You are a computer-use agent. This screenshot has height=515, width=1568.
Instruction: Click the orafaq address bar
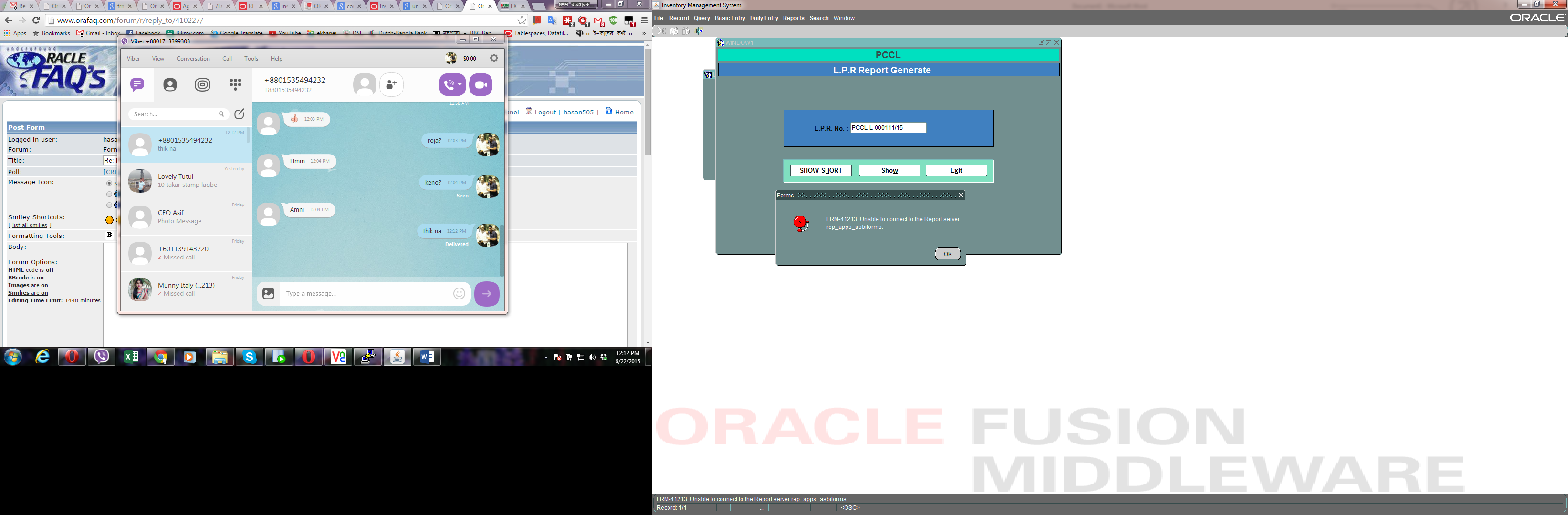pos(280,20)
